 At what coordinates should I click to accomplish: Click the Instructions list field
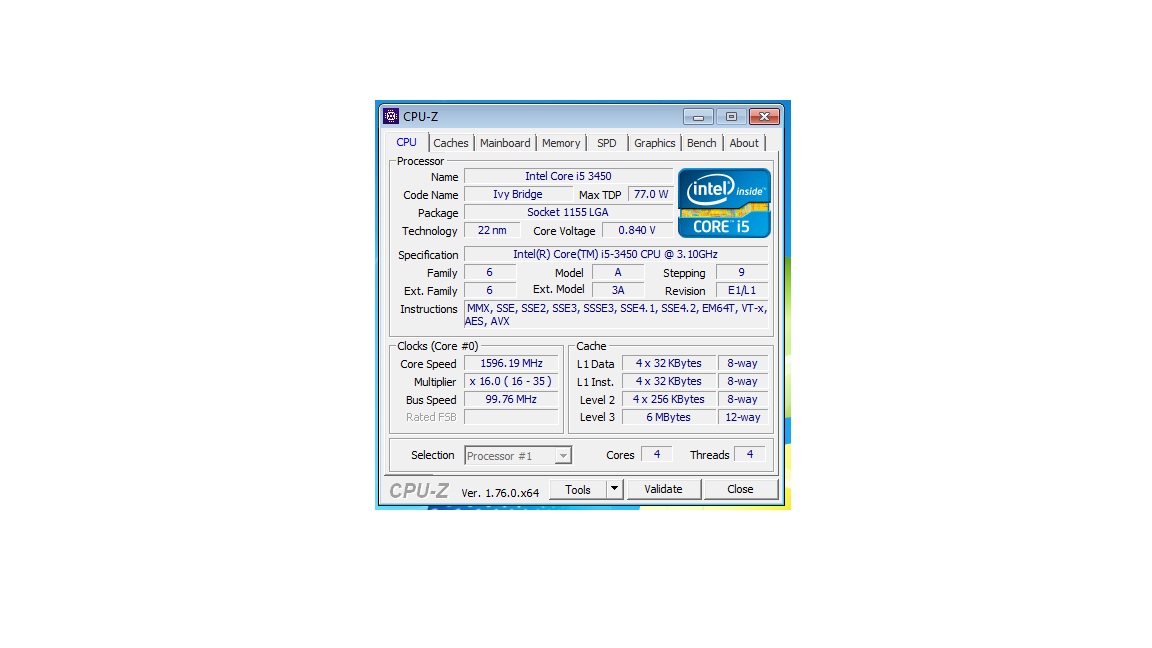tap(616, 314)
